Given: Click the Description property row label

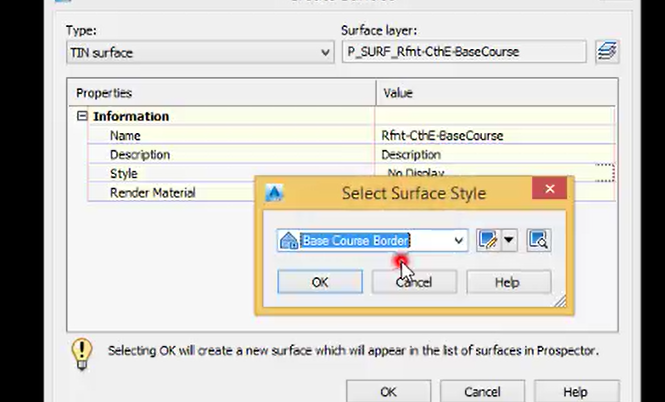Looking at the screenshot, I should 140,155.
